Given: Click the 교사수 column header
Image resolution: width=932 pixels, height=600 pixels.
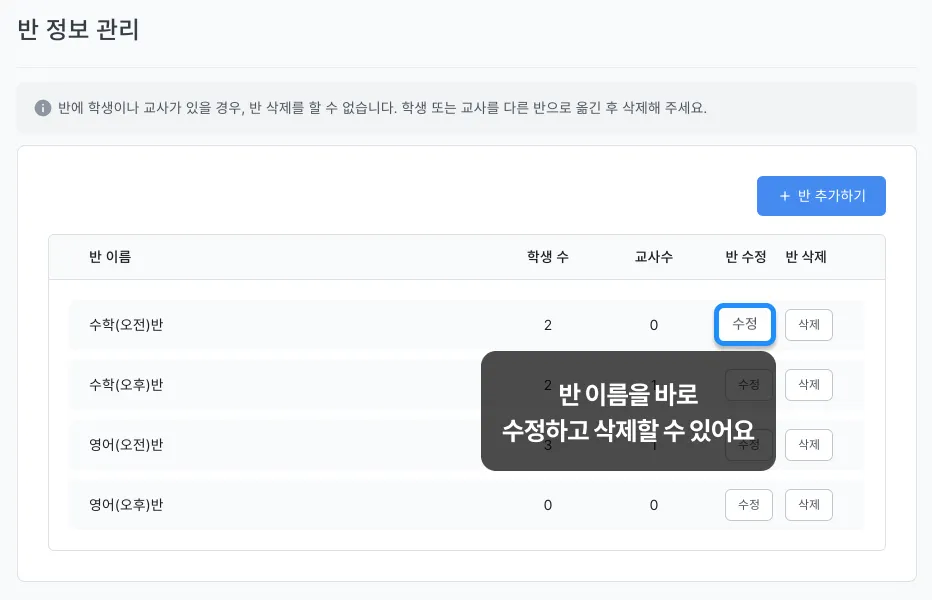Looking at the screenshot, I should pyautogui.click(x=653, y=257).
